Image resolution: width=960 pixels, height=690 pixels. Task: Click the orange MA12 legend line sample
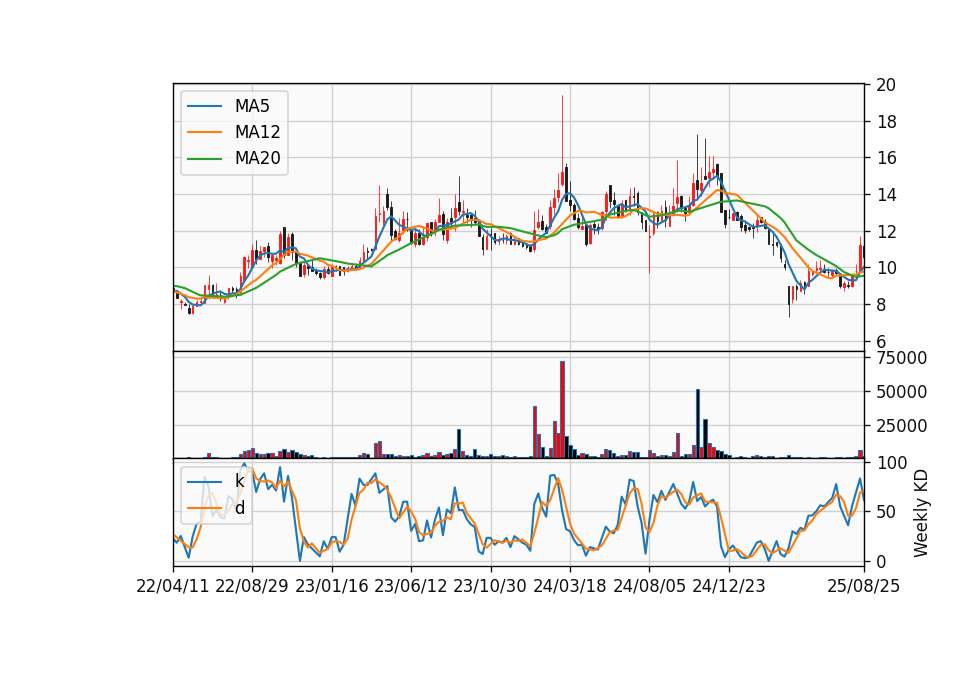point(204,132)
